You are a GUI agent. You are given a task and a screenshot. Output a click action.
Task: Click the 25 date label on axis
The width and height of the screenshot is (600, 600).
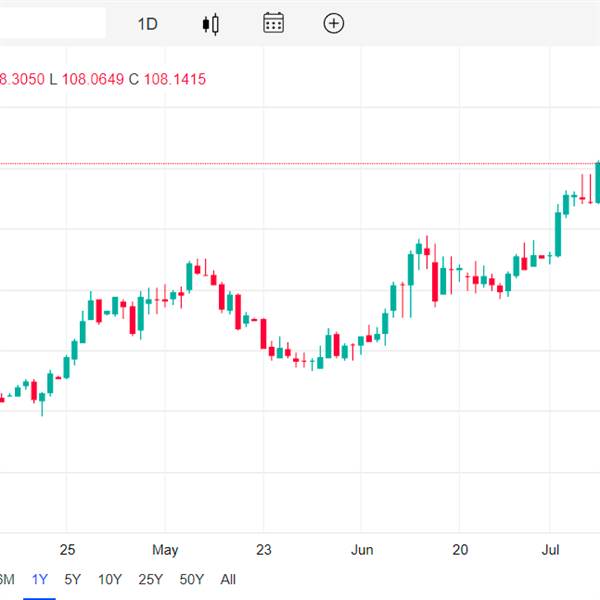[67, 550]
